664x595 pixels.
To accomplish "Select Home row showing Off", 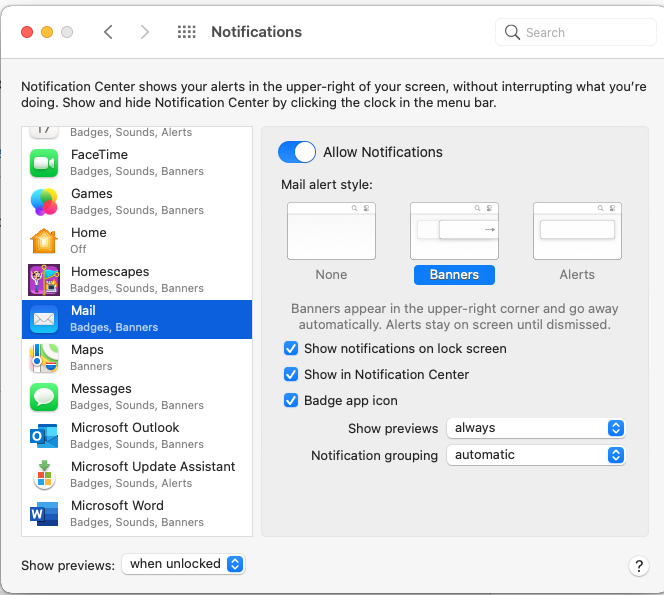I will pos(137,241).
